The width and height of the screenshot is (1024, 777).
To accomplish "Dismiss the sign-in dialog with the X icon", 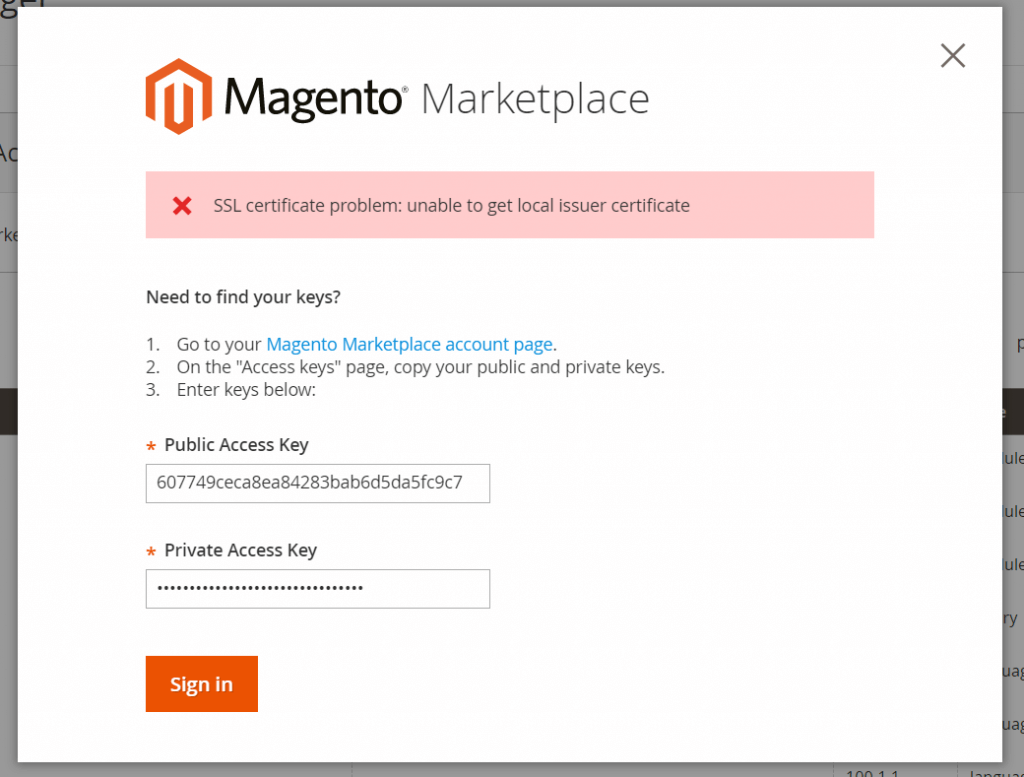I will pyautogui.click(x=952, y=56).
